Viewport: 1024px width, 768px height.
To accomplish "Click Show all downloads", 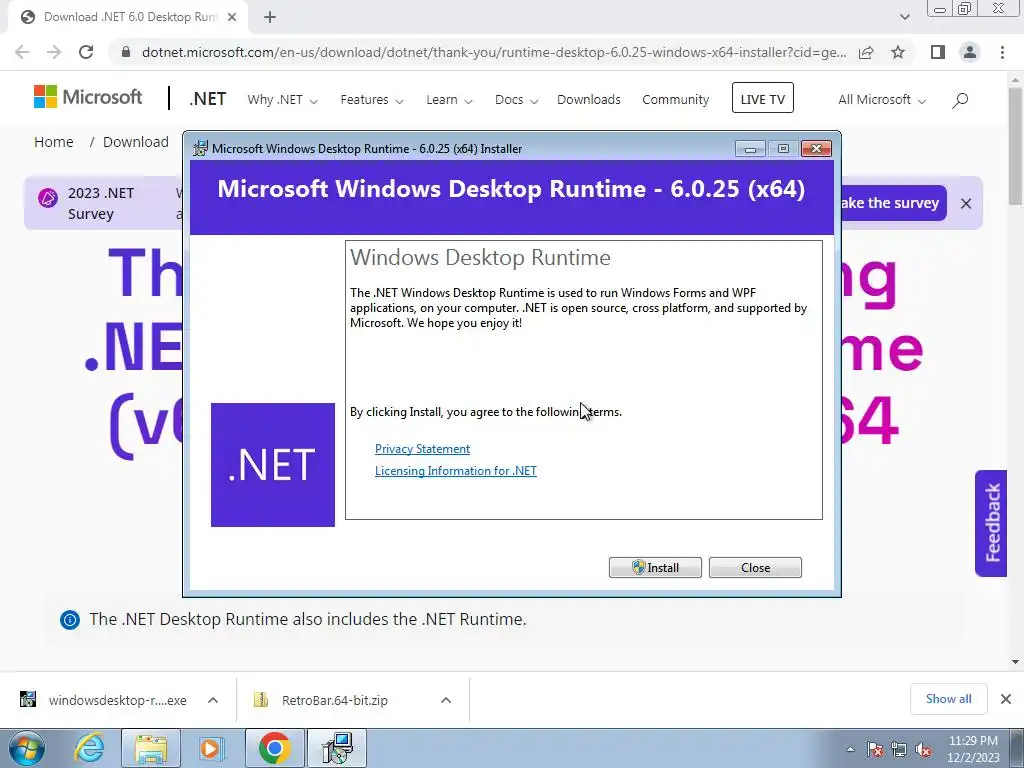I will [x=948, y=699].
